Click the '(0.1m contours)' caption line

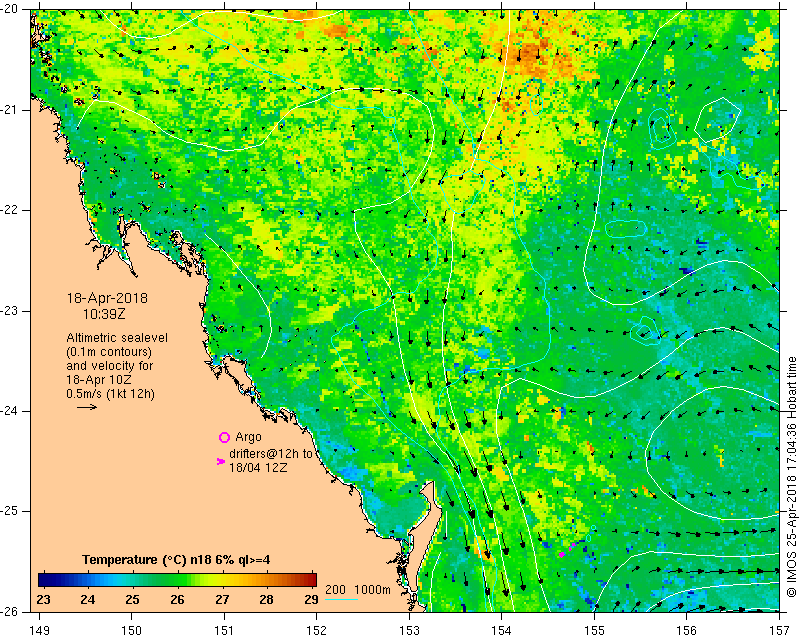[x=109, y=352]
